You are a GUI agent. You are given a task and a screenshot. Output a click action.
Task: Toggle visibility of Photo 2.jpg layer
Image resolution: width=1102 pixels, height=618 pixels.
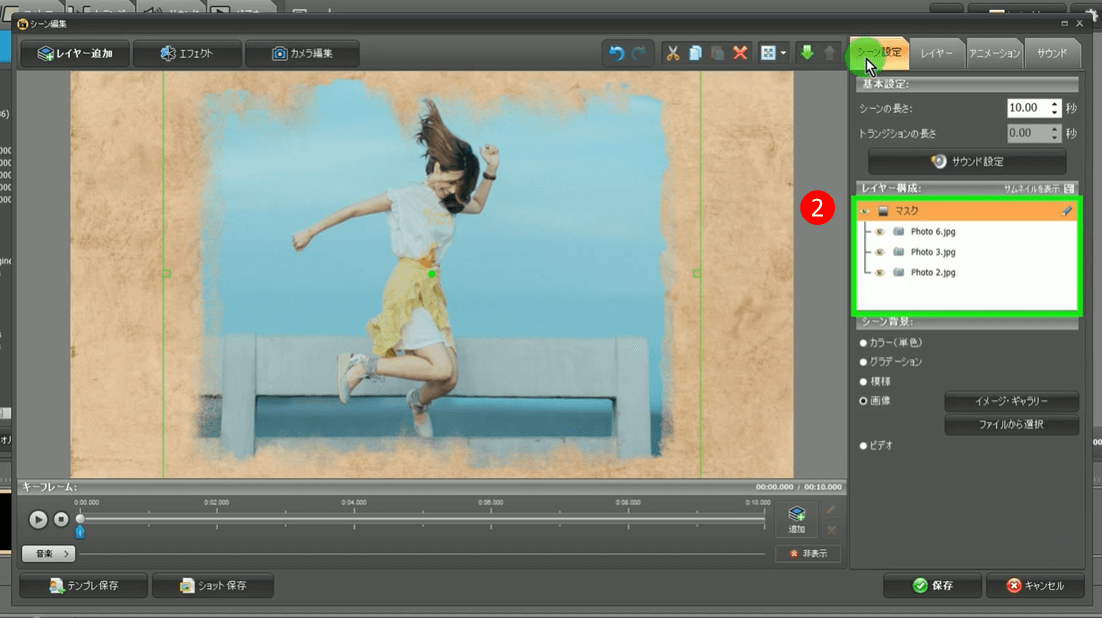coord(880,272)
